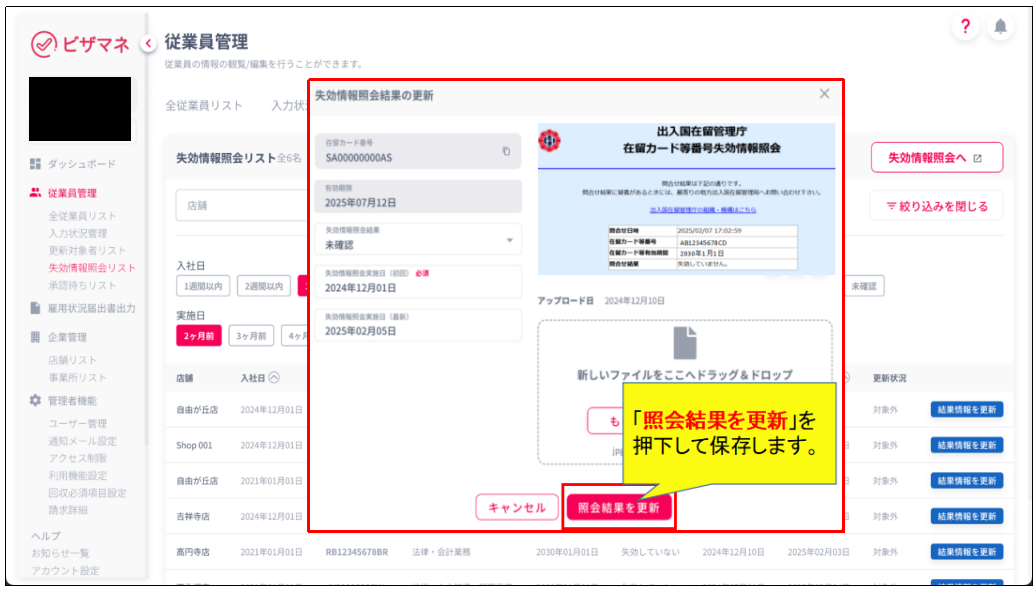Screen dimensions: 1033x590
Task: Click the キャンセル button
Action: pyautogui.click(x=516, y=508)
